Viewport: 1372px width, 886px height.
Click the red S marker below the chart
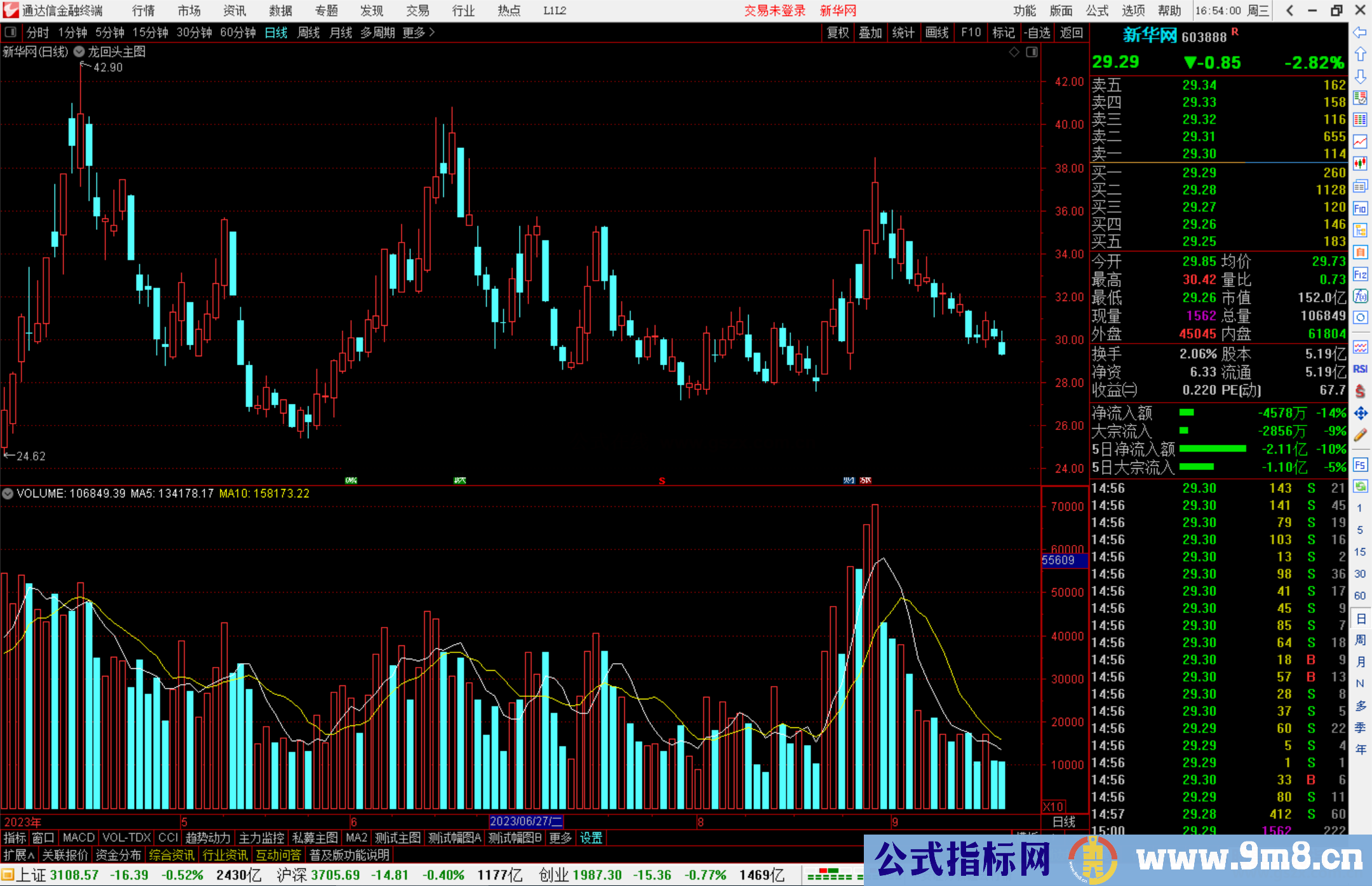[x=662, y=481]
